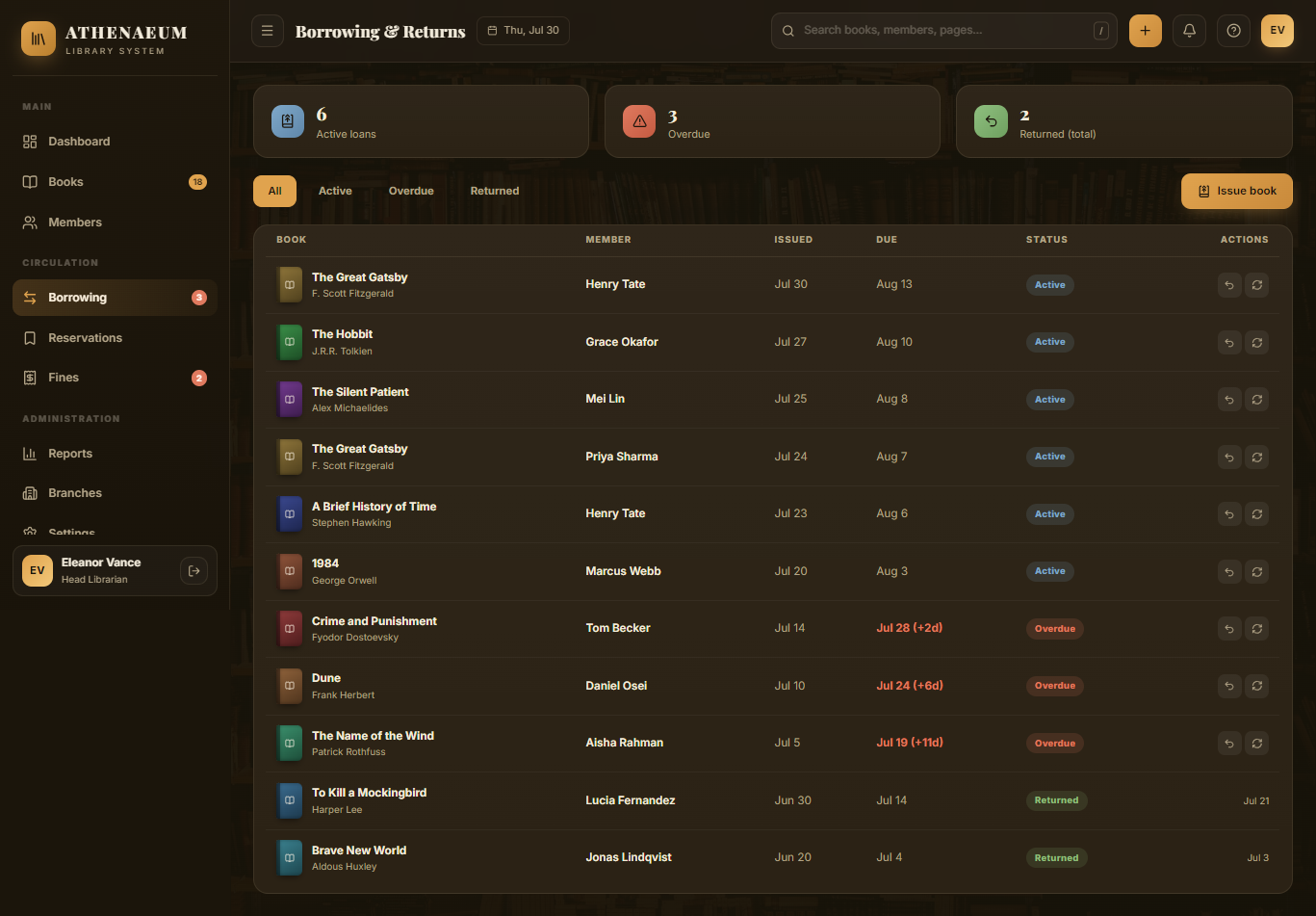Select the All filter tab

click(x=274, y=191)
